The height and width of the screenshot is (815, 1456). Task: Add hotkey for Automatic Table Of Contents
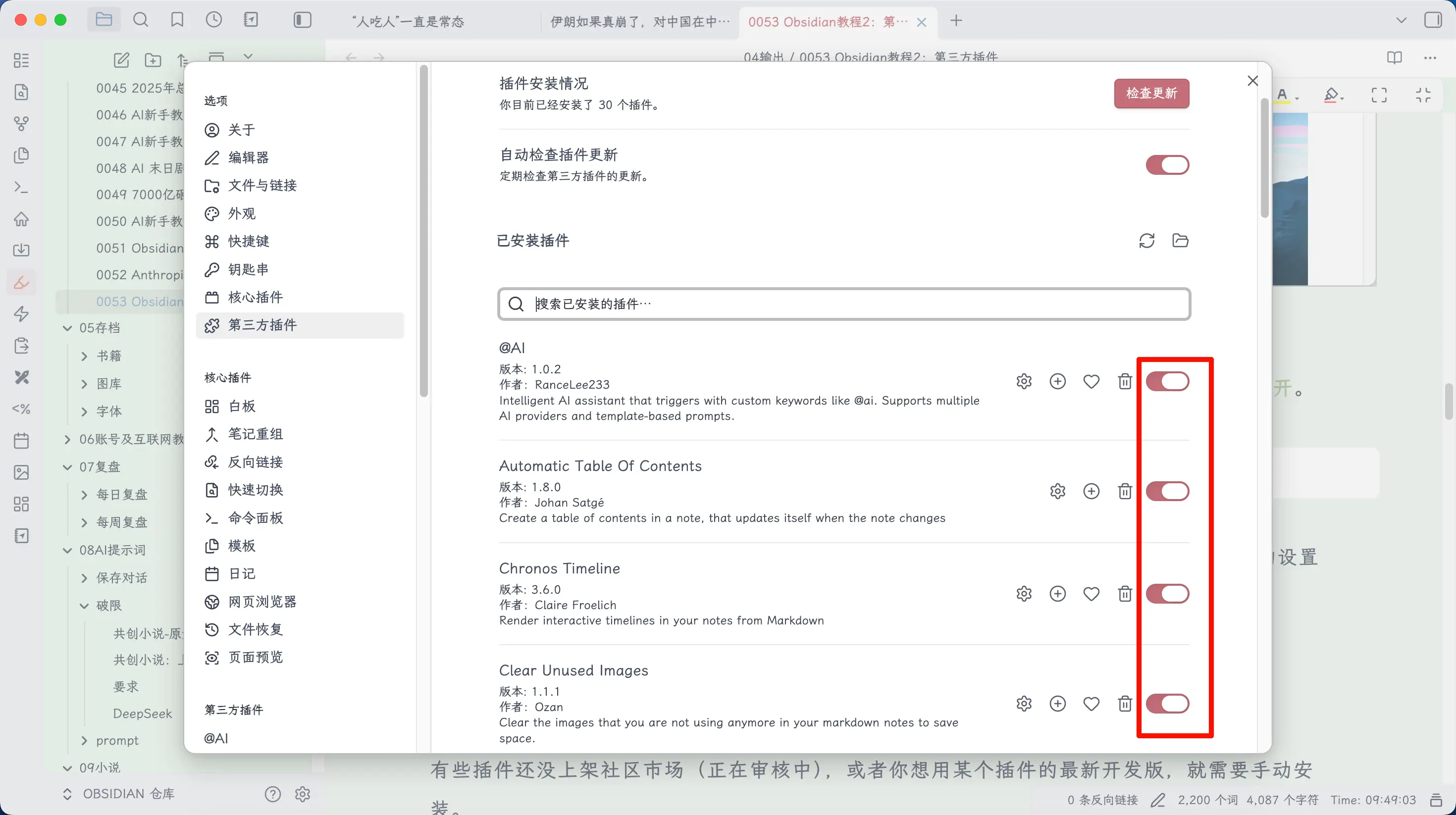[x=1091, y=491]
